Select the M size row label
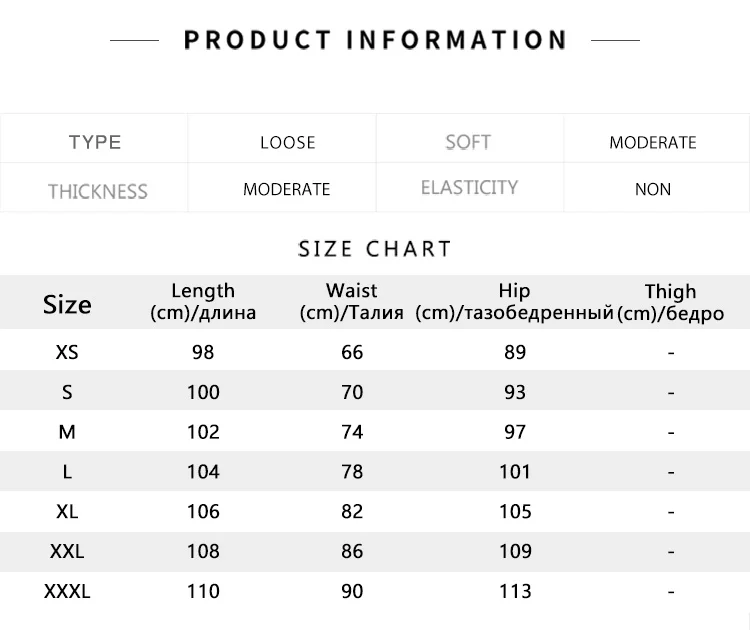Viewport: 750px width, 630px height. coord(67,432)
